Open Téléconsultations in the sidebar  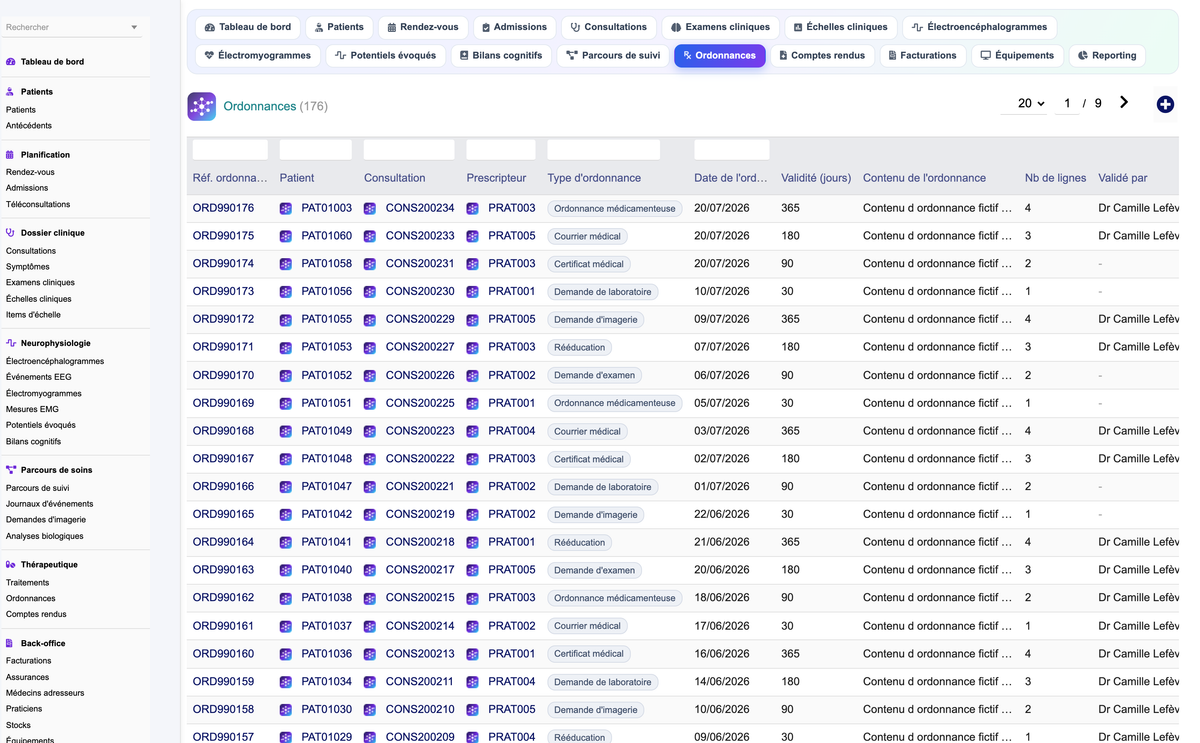point(38,204)
